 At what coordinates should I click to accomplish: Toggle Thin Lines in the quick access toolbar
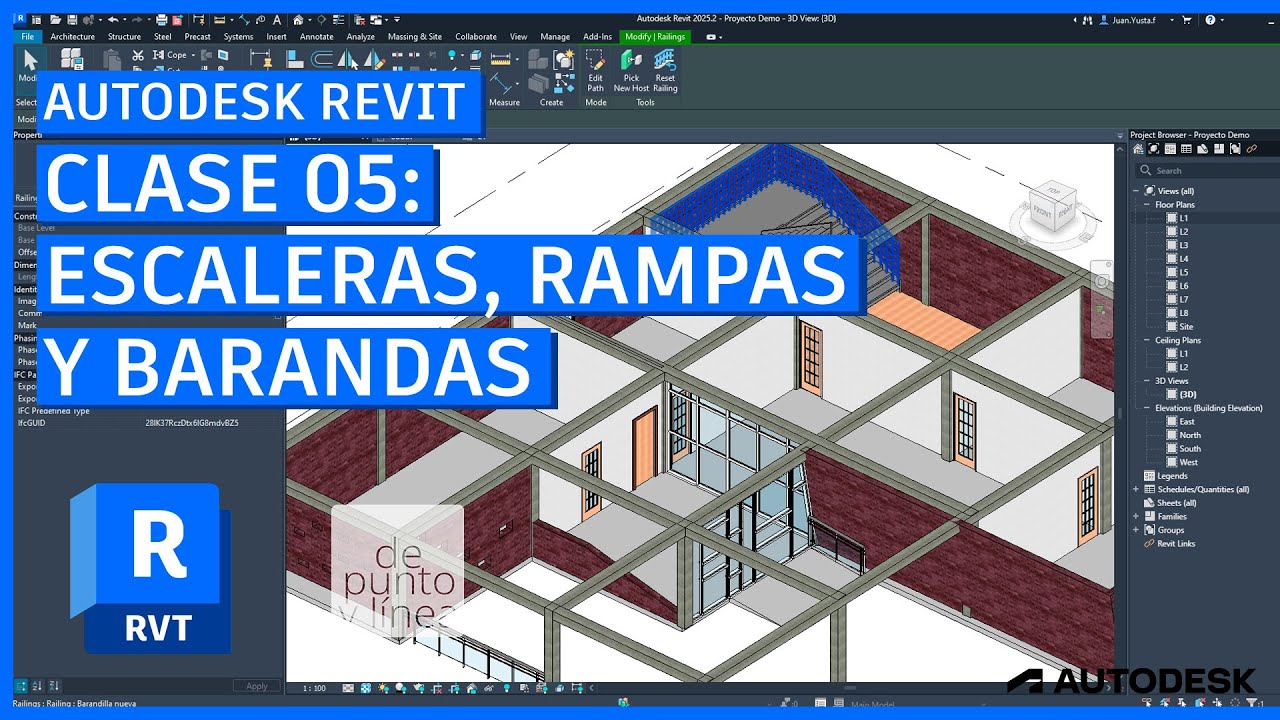(x=338, y=20)
